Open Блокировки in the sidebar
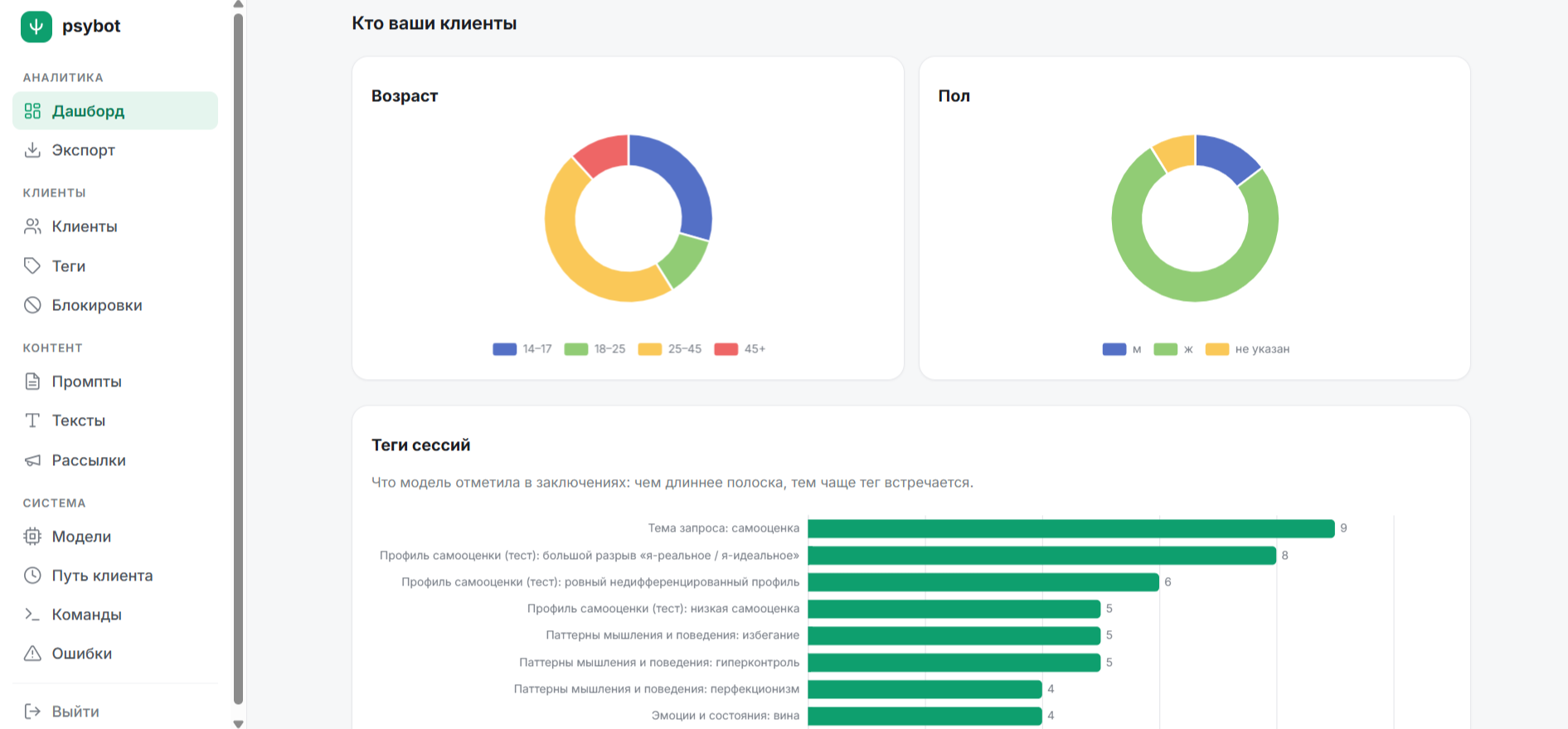The height and width of the screenshot is (729, 1568). [x=115, y=305]
